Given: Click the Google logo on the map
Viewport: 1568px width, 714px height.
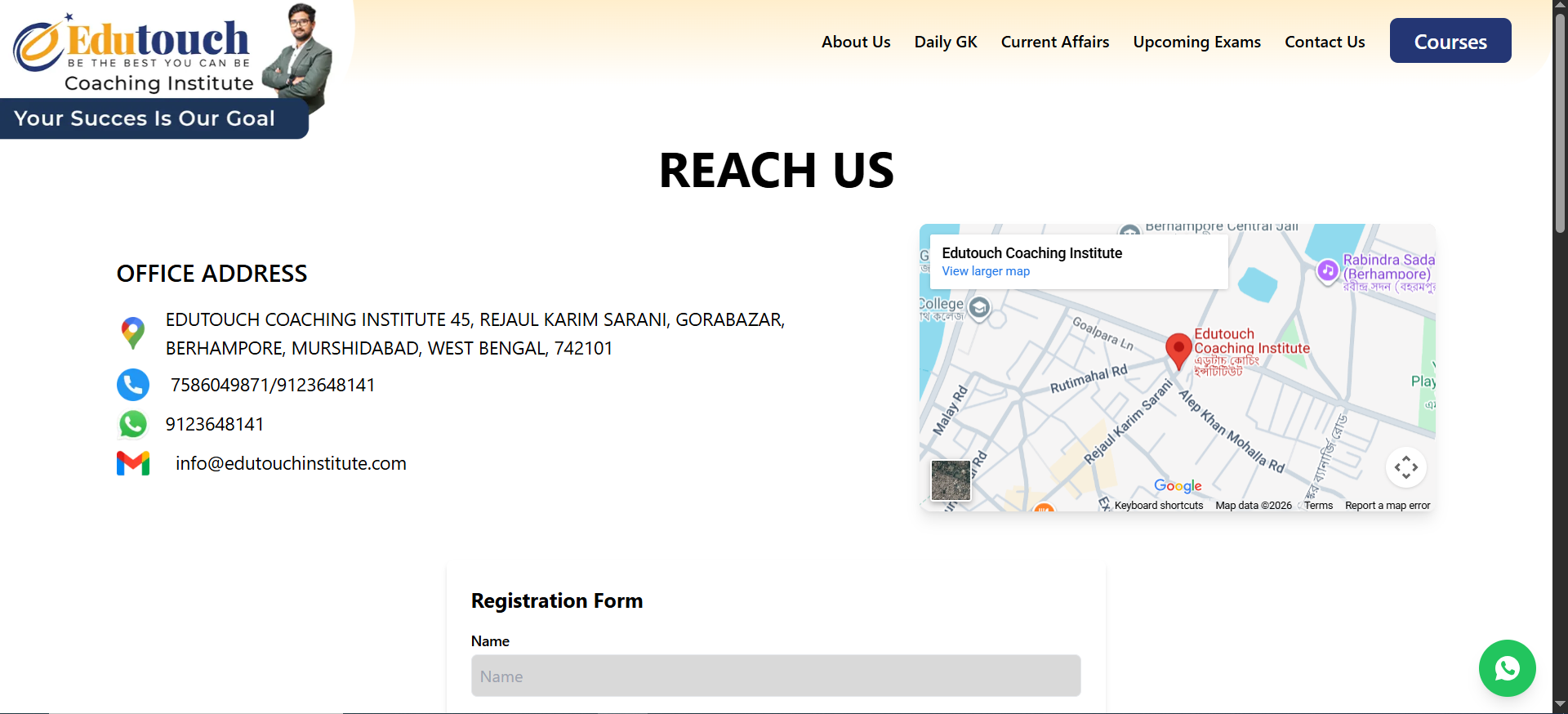Looking at the screenshot, I should [1178, 486].
